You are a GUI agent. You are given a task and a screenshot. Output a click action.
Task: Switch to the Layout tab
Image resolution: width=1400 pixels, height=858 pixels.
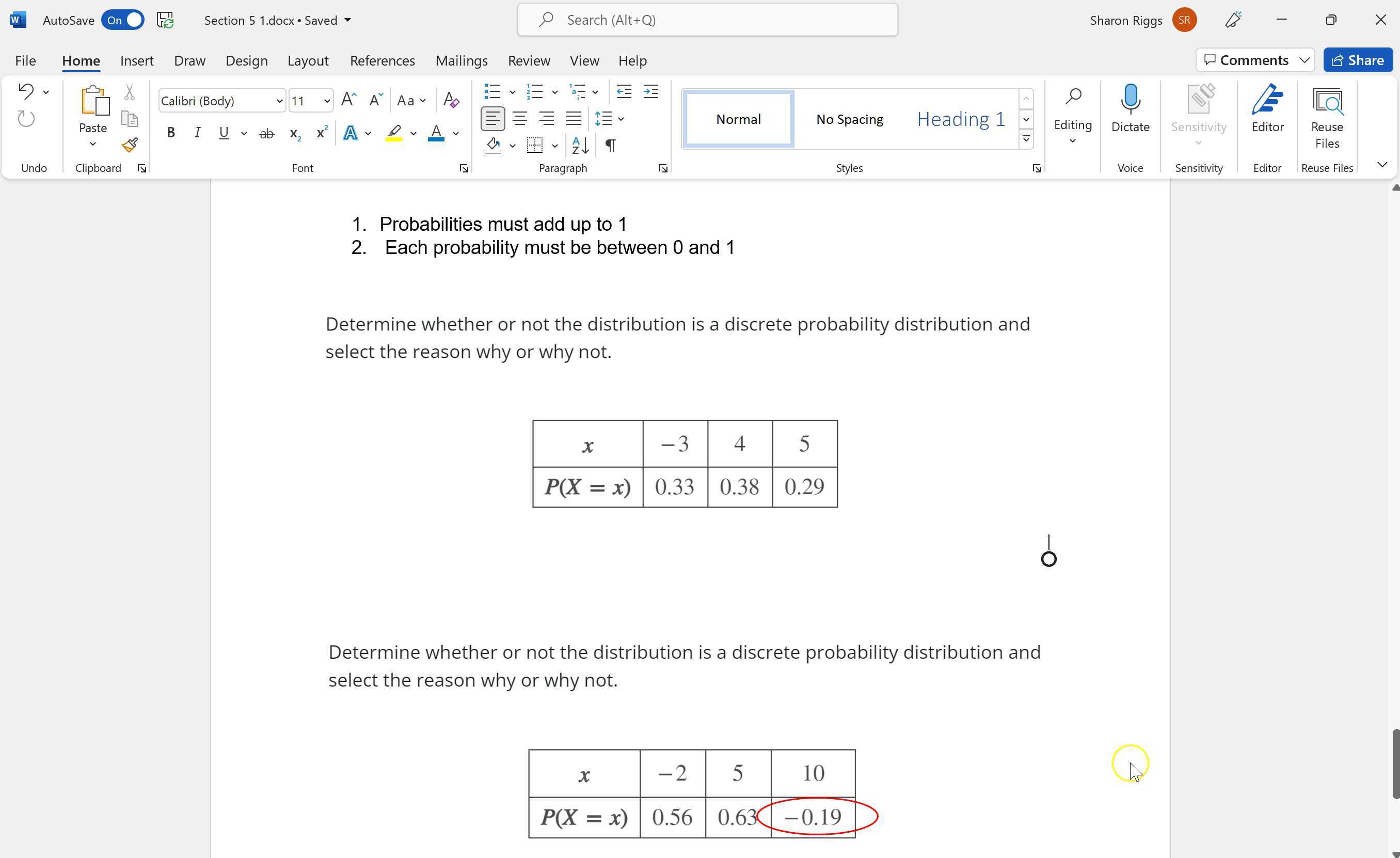tap(307, 60)
